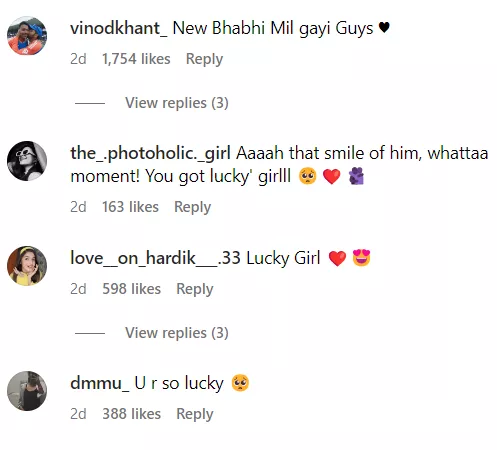Reply to the U r so lucky comment
The image size is (497, 450).
pyautogui.click(x=195, y=414)
